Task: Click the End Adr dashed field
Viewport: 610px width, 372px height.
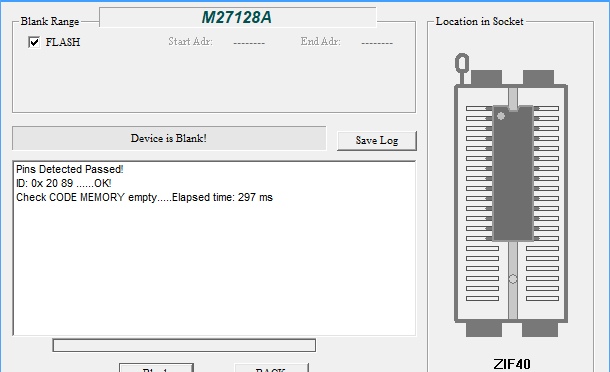Action: [377, 42]
